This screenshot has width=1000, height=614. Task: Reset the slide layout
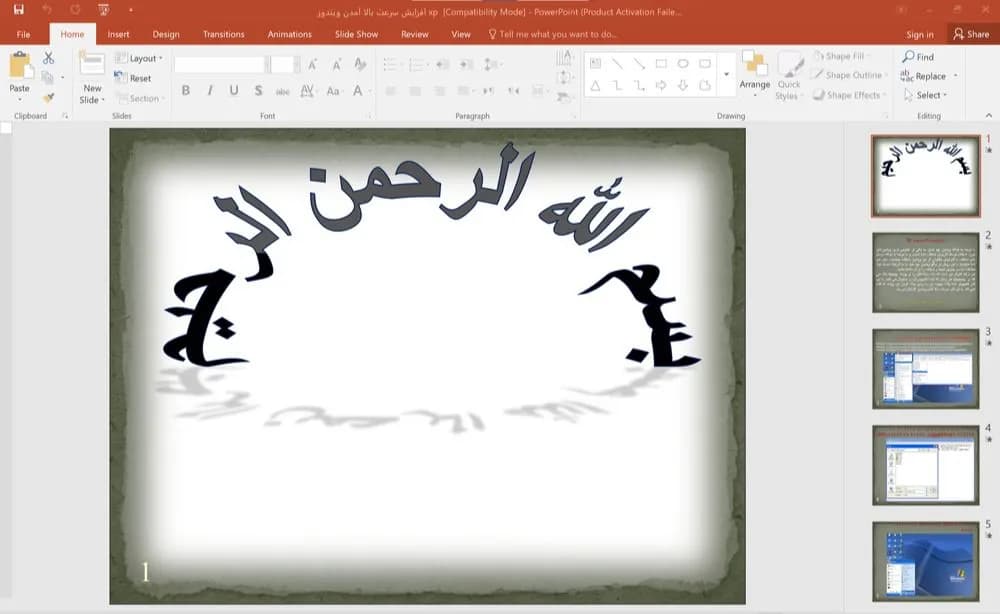(x=133, y=78)
